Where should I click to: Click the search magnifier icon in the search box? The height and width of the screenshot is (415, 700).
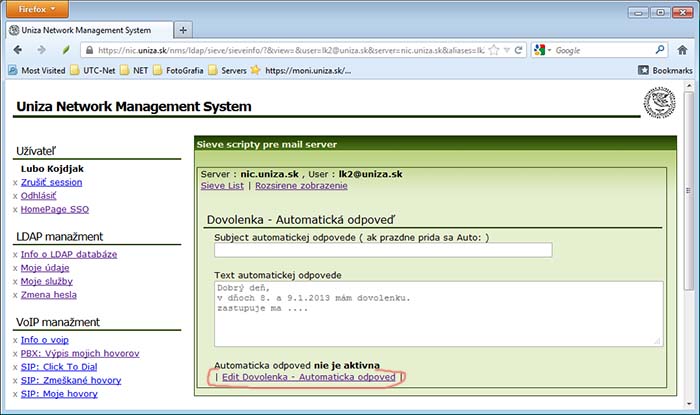coord(660,50)
